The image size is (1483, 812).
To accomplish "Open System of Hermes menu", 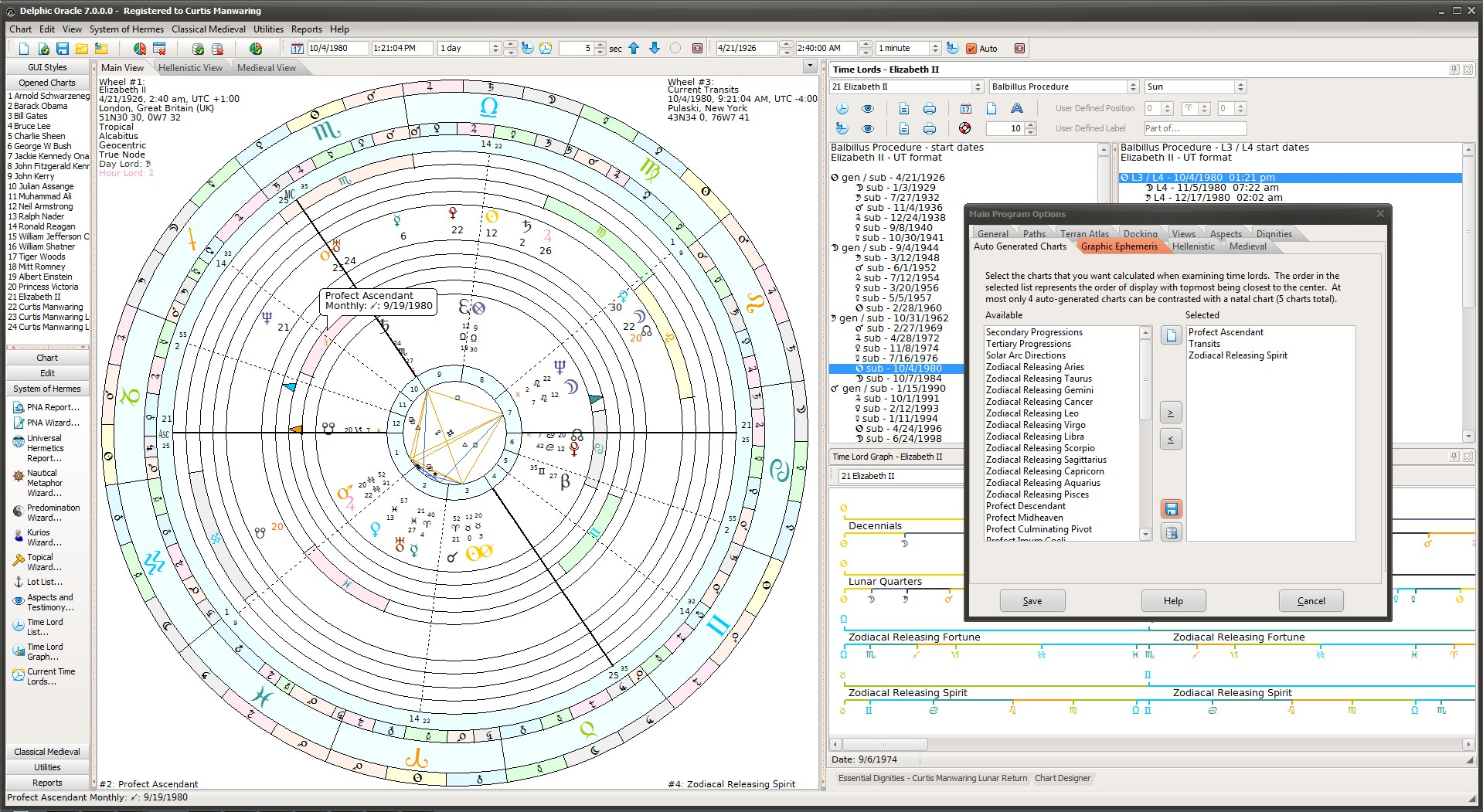I will [127, 29].
